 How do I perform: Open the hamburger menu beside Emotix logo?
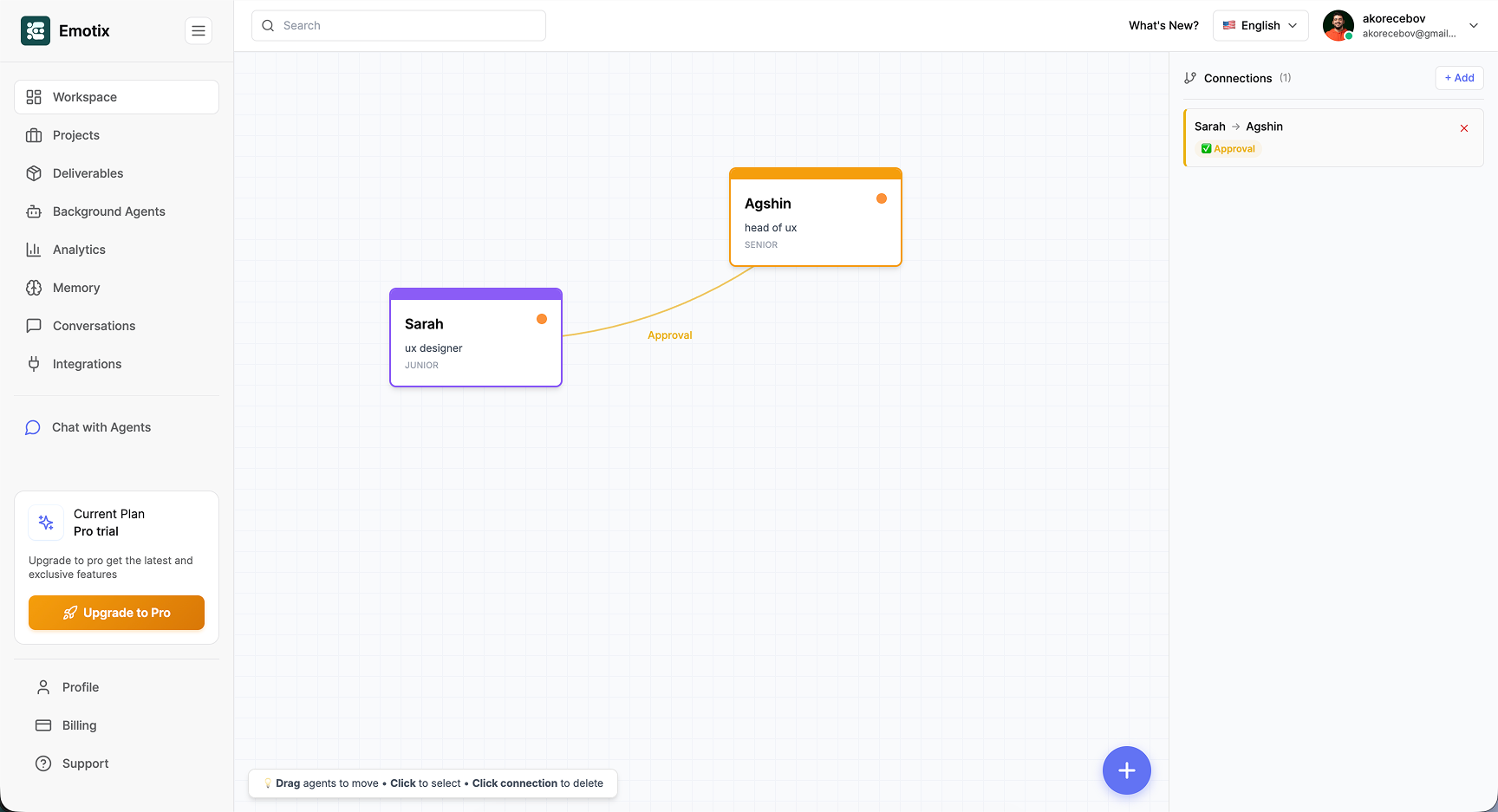pos(199,30)
